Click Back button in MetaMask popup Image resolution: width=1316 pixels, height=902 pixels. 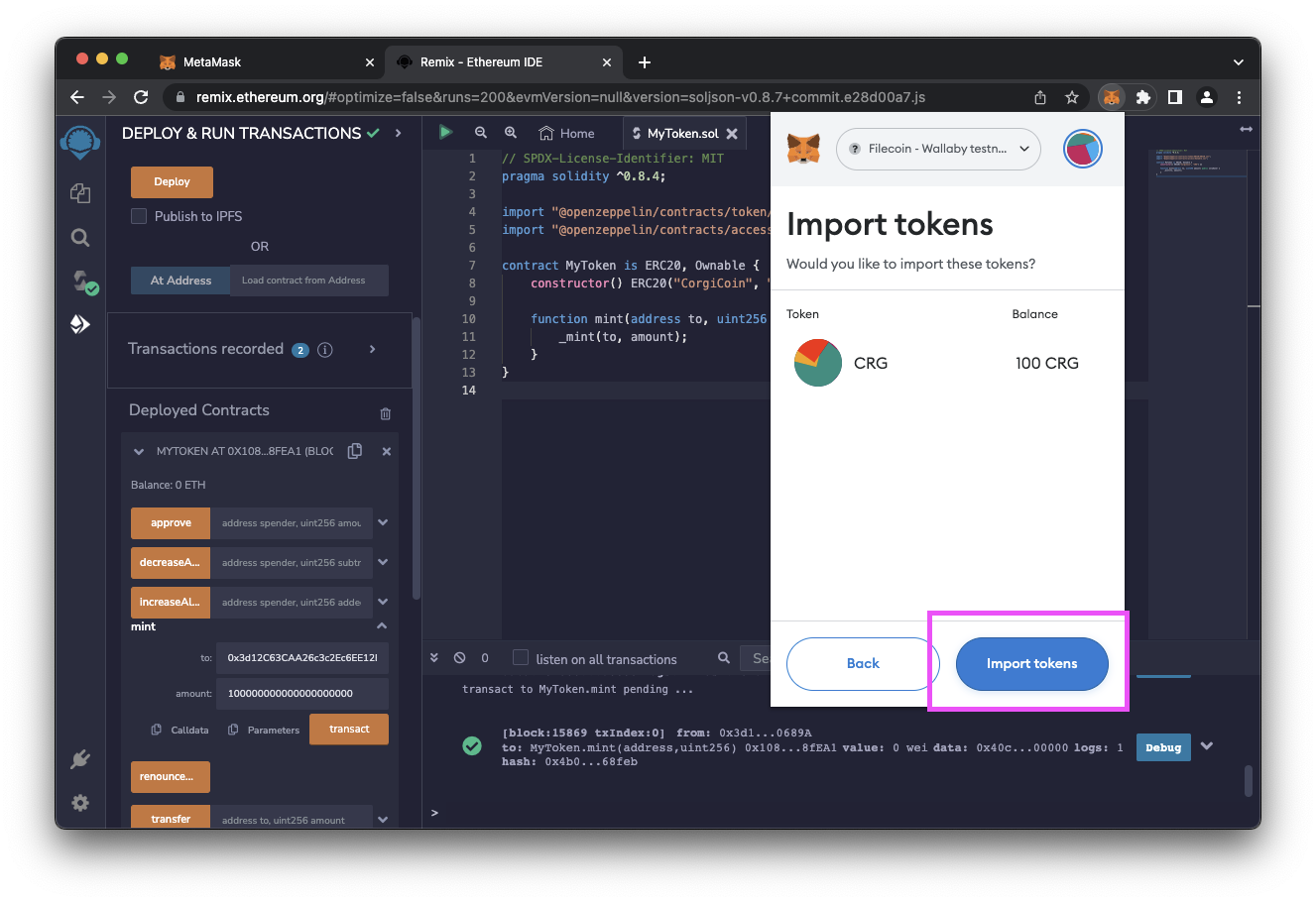point(863,663)
